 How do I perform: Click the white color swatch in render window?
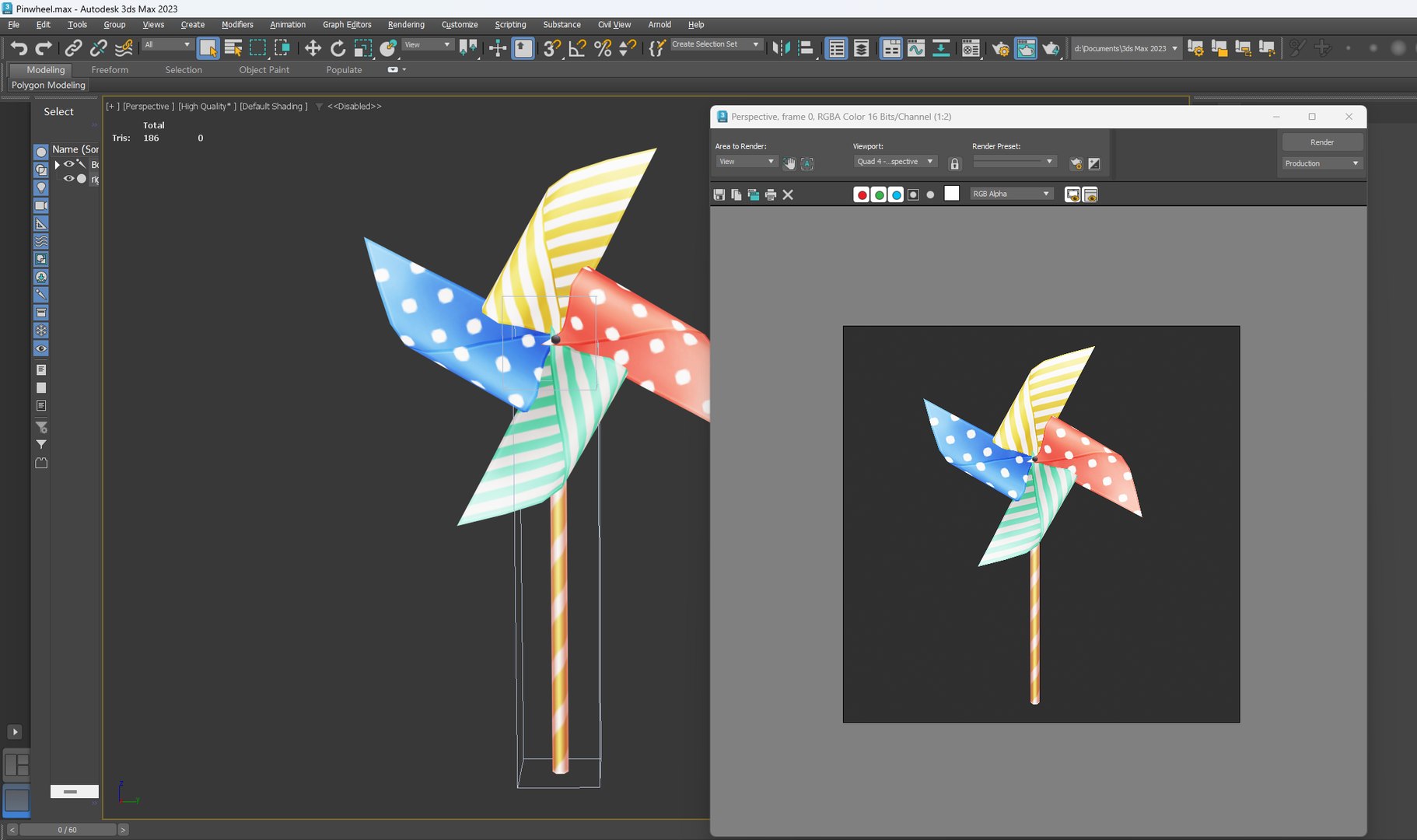pos(951,194)
